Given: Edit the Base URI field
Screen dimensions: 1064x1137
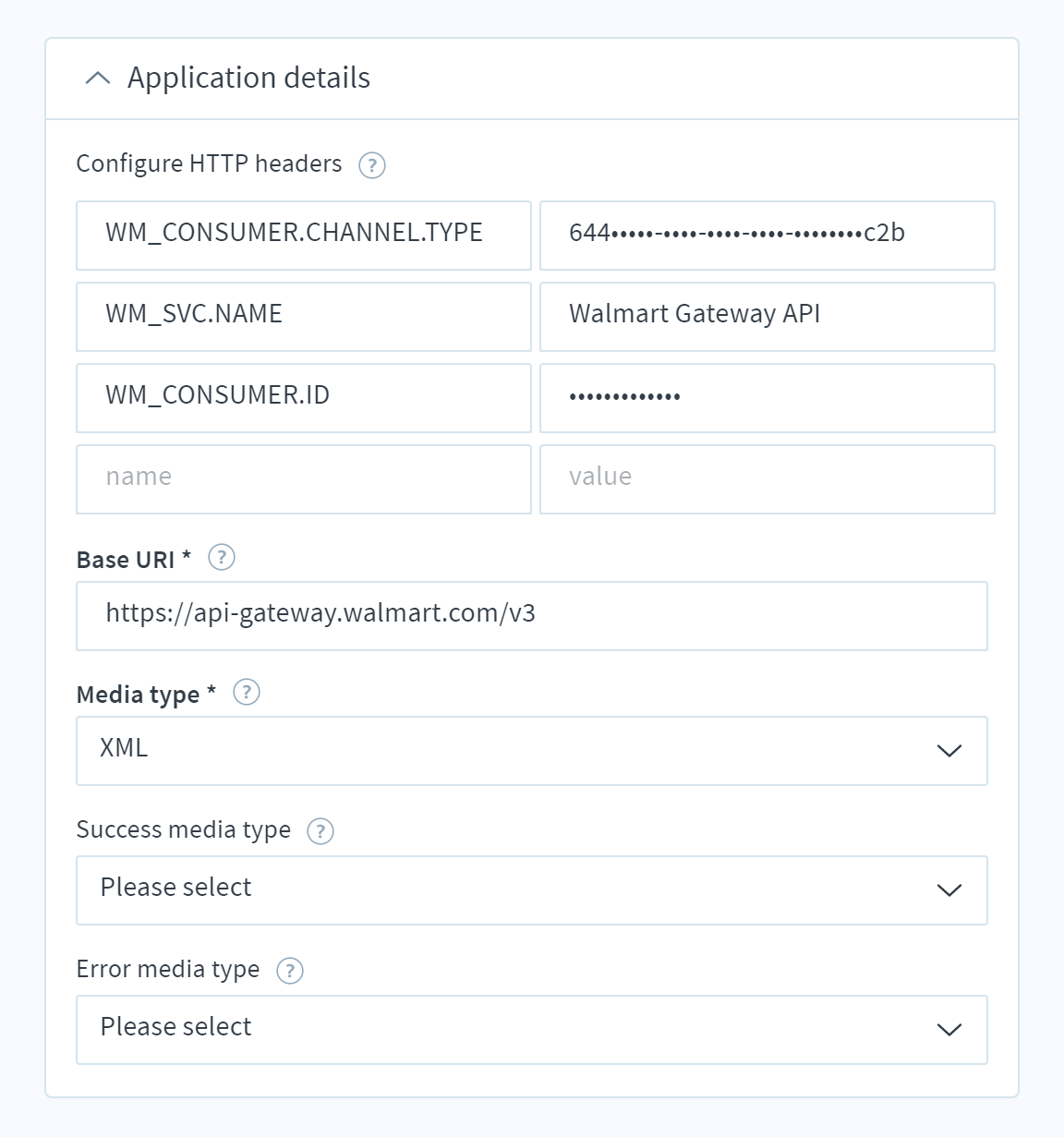Looking at the screenshot, I should [x=532, y=616].
